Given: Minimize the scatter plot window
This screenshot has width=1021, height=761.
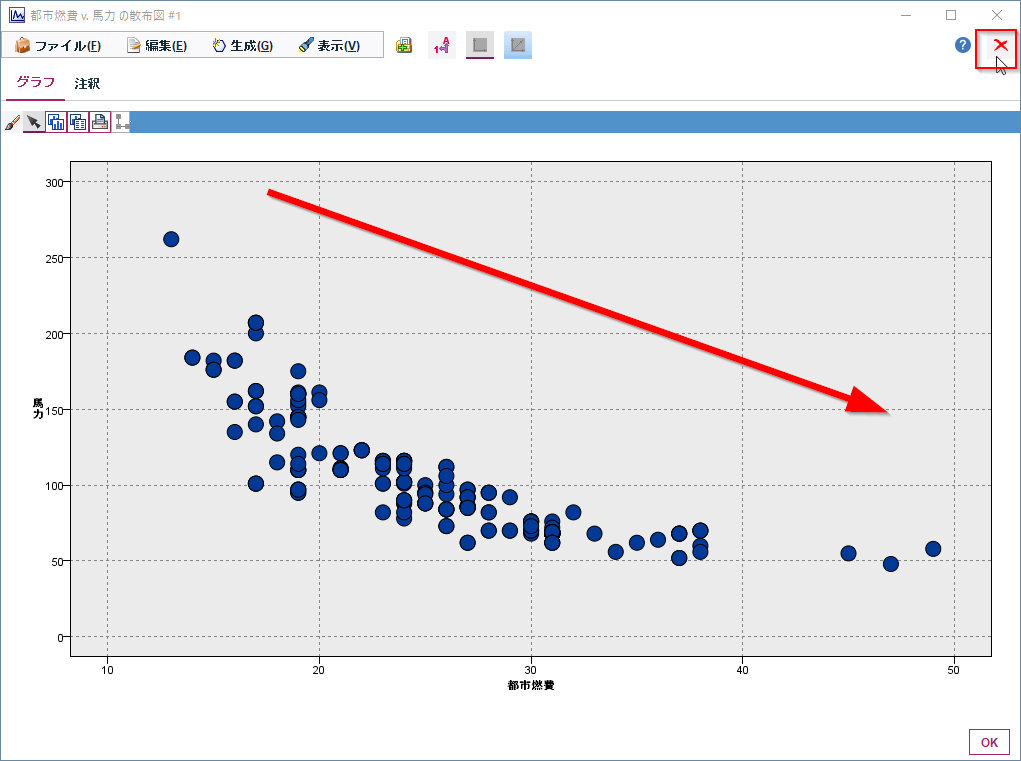Looking at the screenshot, I should pyautogui.click(x=906, y=15).
